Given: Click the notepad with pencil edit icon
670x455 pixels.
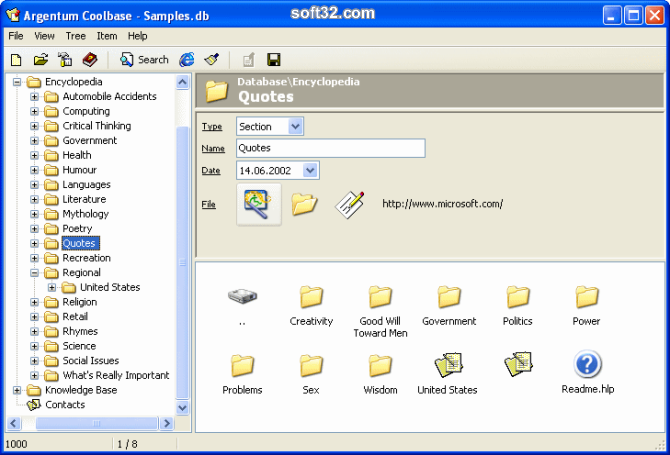Looking at the screenshot, I should [x=350, y=204].
